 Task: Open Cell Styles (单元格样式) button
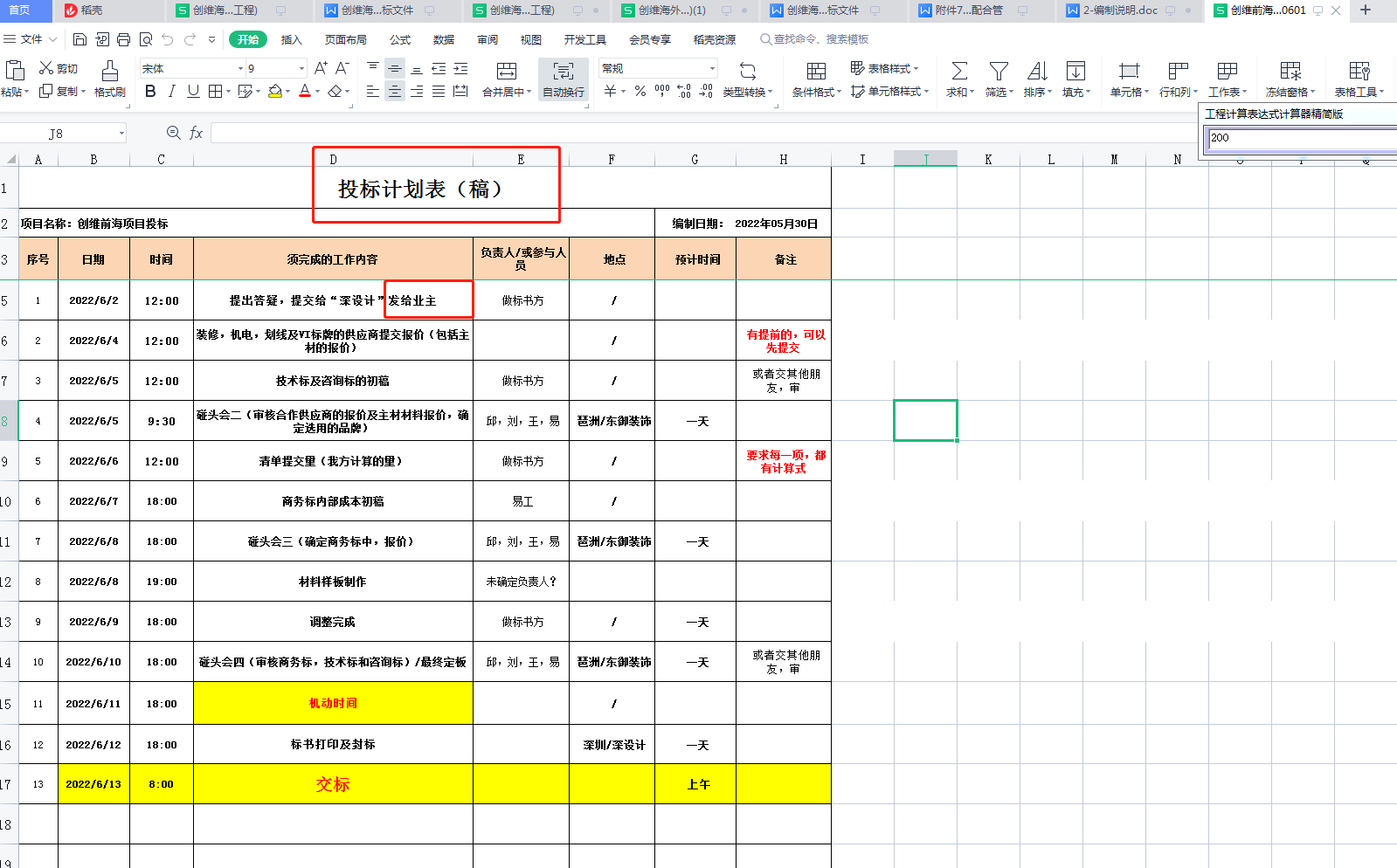pyautogui.click(x=889, y=91)
